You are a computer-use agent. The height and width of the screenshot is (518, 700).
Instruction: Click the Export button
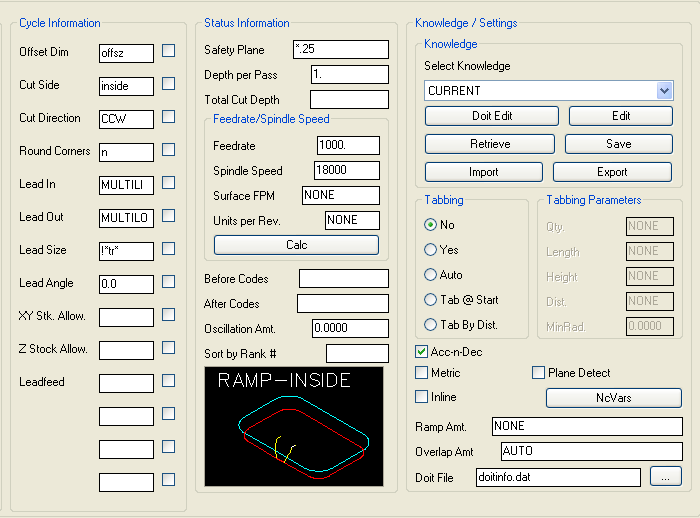click(x=612, y=172)
